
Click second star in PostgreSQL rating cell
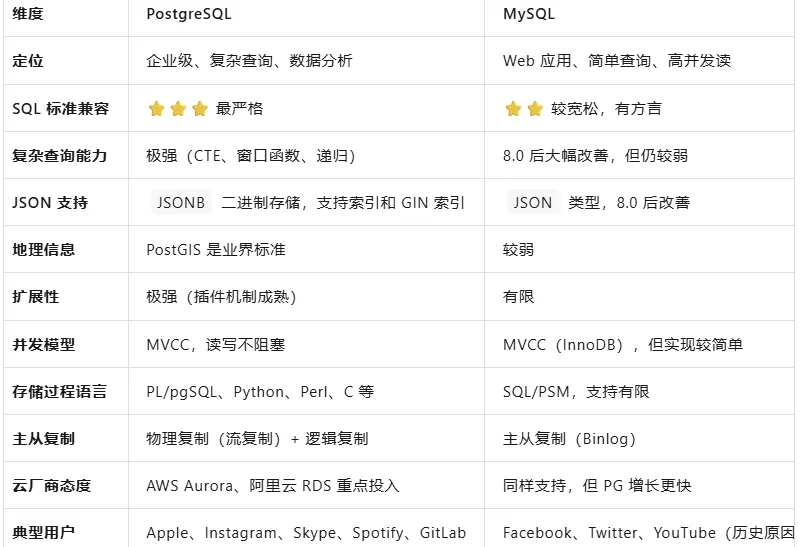[x=178, y=109]
